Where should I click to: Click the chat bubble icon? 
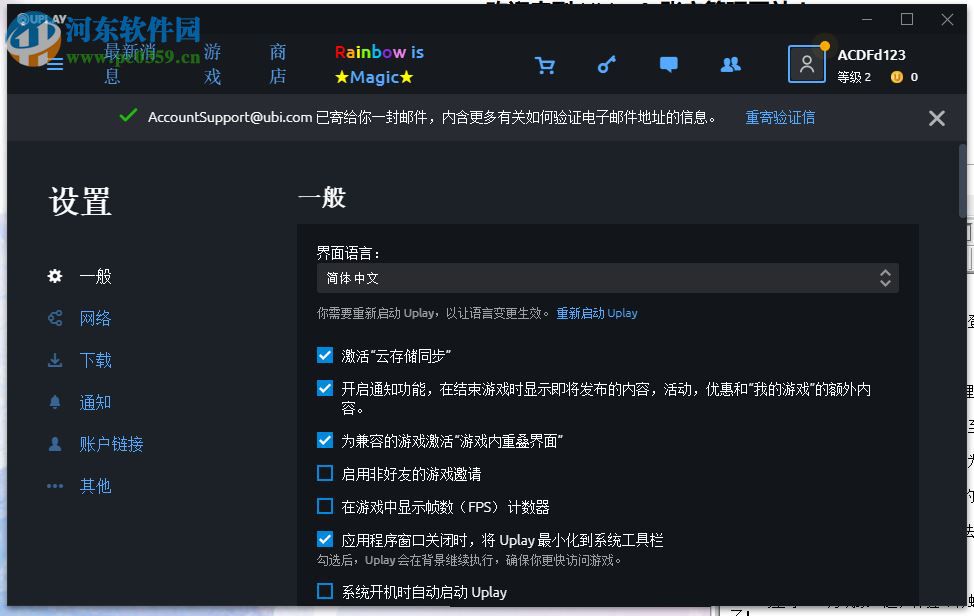click(668, 64)
